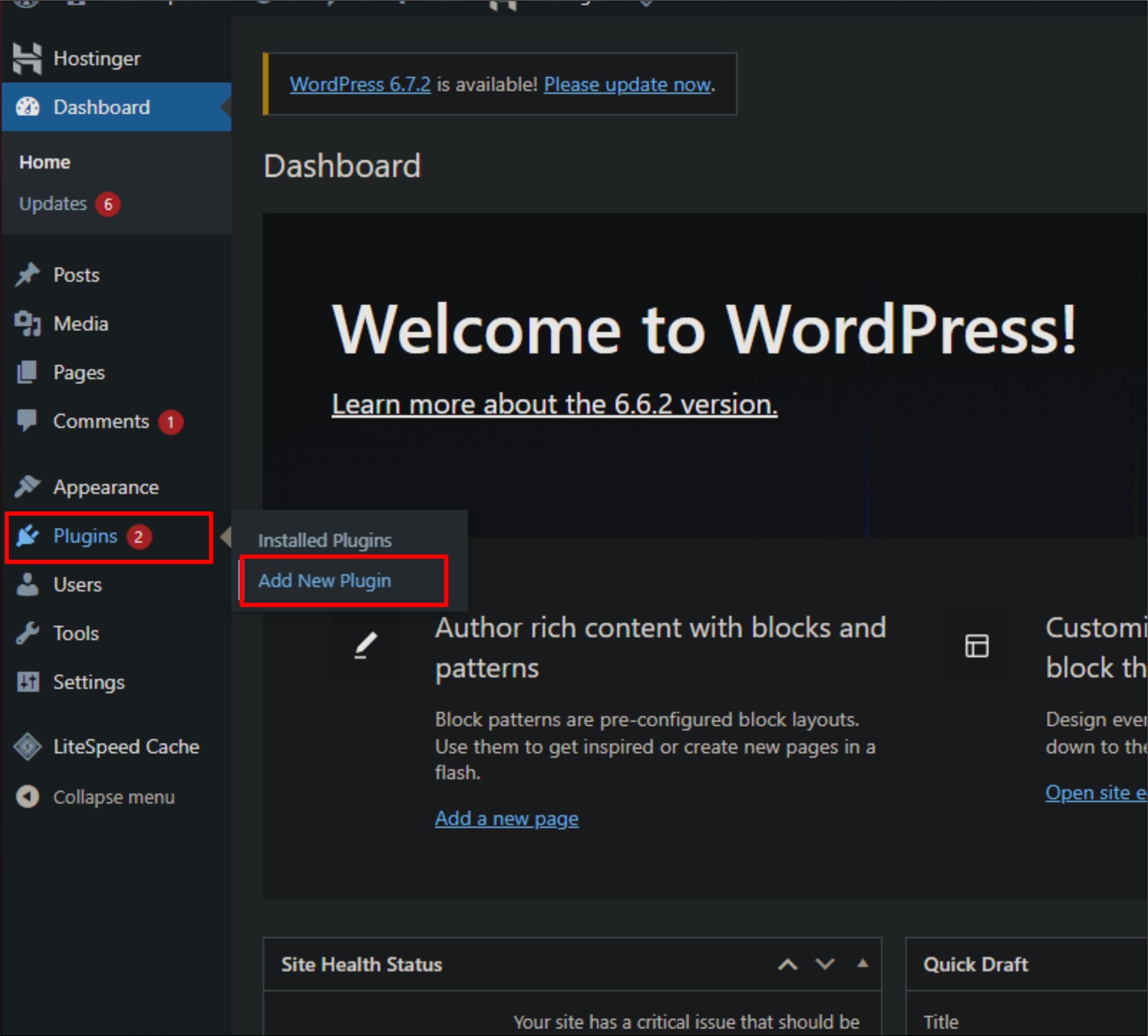Click the Collapse menu arrow icon

pyautogui.click(x=27, y=797)
